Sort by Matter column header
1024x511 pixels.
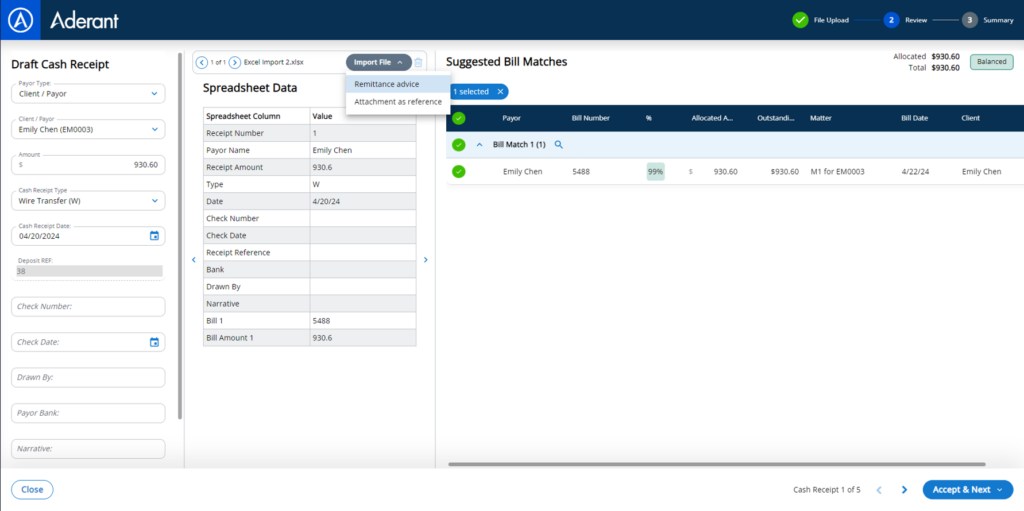point(821,118)
